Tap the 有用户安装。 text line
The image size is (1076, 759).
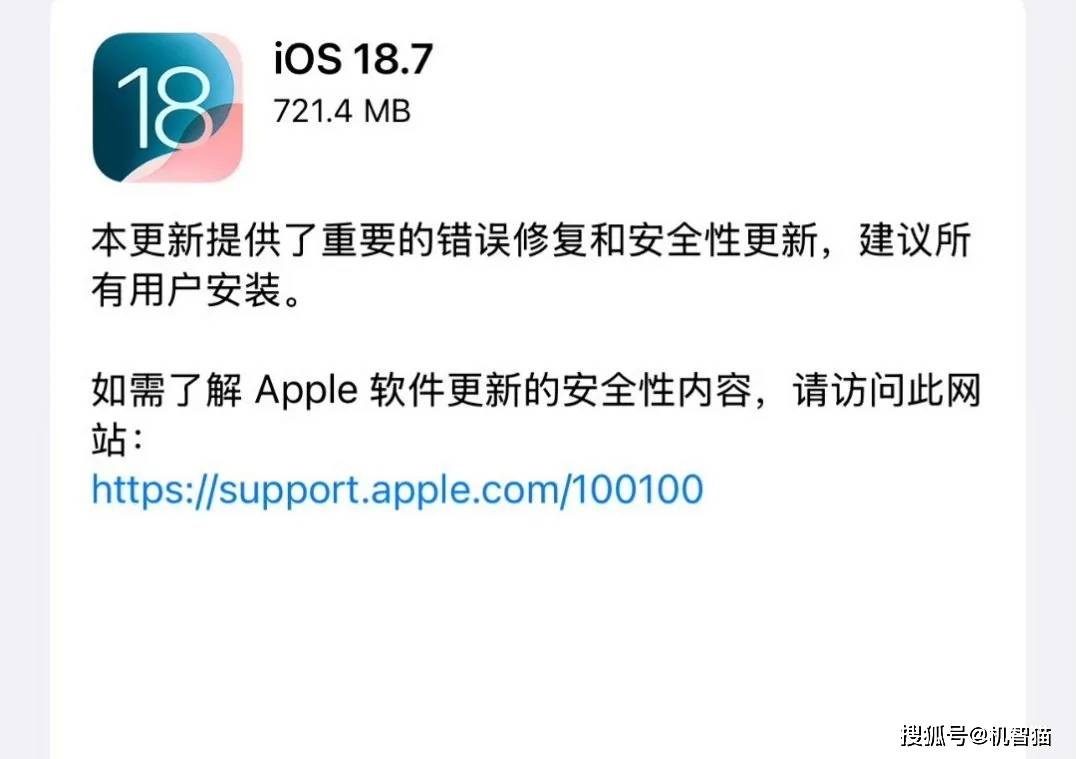tap(196, 290)
